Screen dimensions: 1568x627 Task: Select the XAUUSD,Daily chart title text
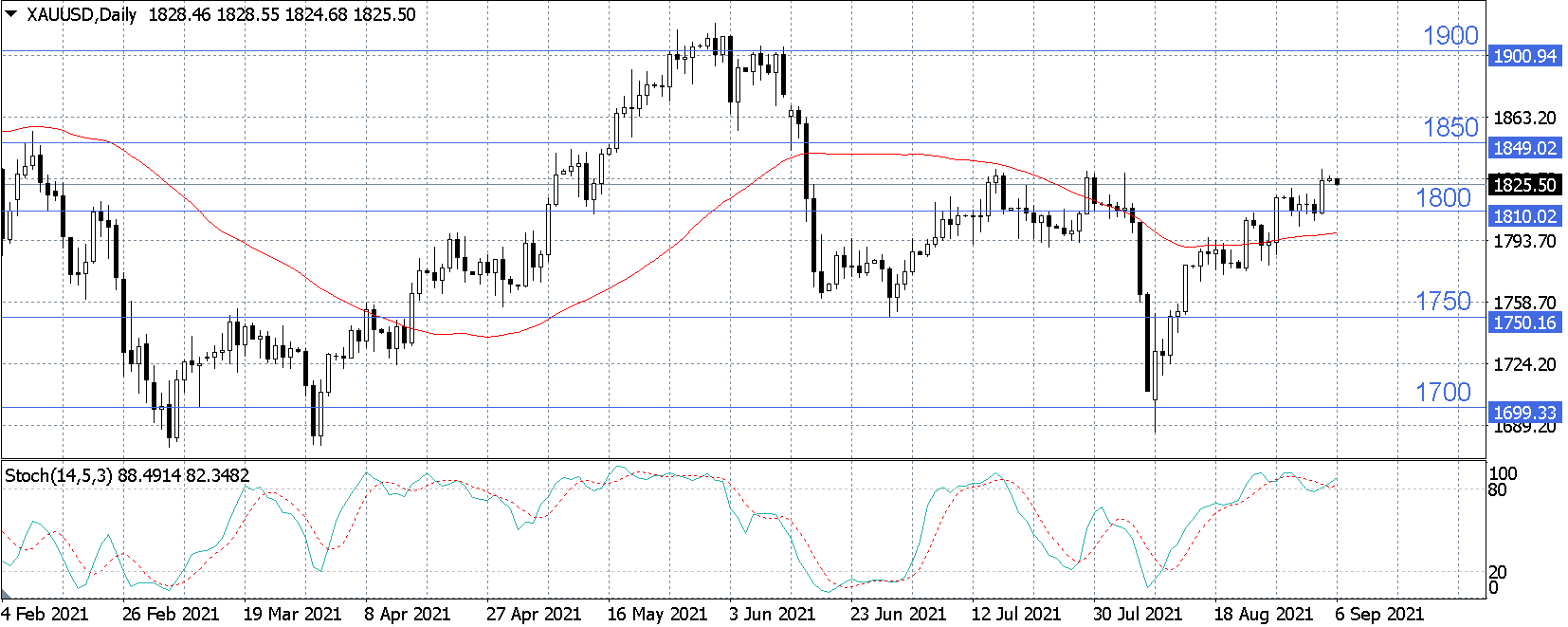(82, 14)
